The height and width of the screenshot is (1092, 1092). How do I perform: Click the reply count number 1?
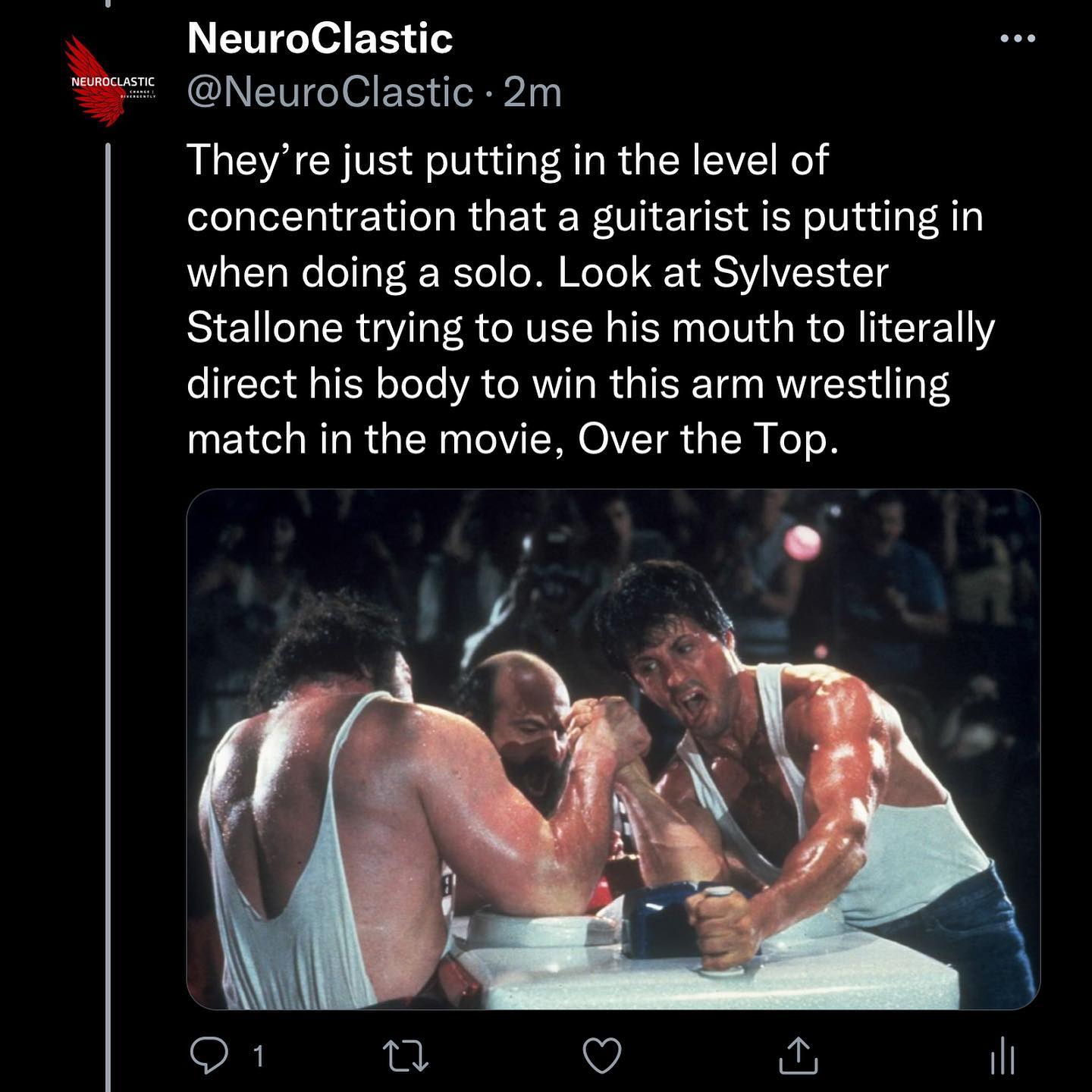click(x=258, y=1056)
